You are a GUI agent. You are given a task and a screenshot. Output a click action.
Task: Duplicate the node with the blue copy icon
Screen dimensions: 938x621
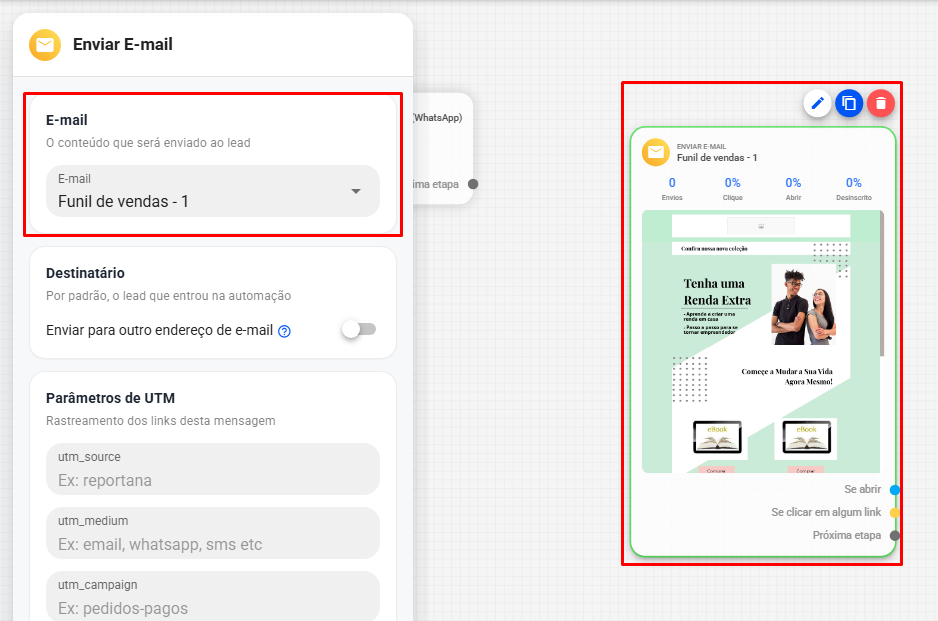click(x=849, y=104)
